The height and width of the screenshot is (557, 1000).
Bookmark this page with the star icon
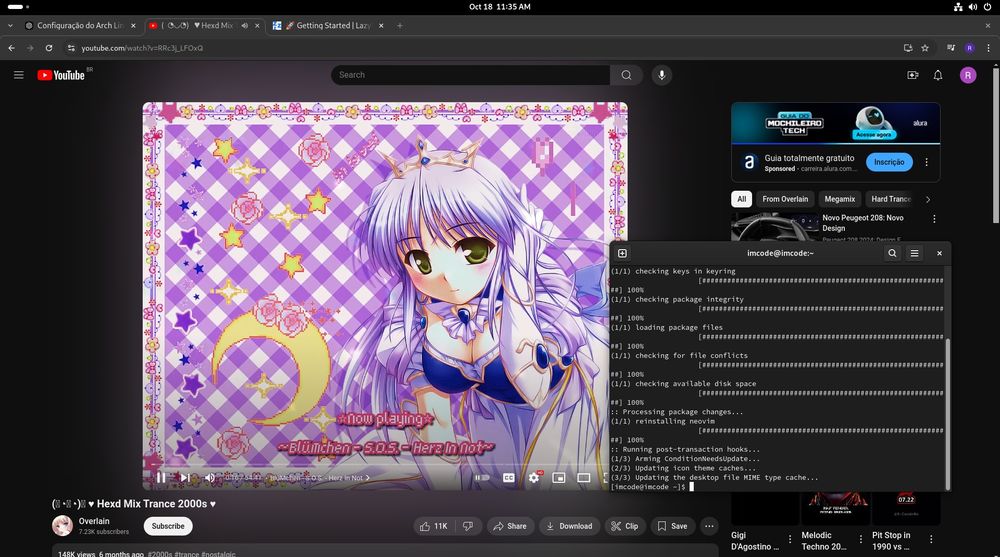925,48
